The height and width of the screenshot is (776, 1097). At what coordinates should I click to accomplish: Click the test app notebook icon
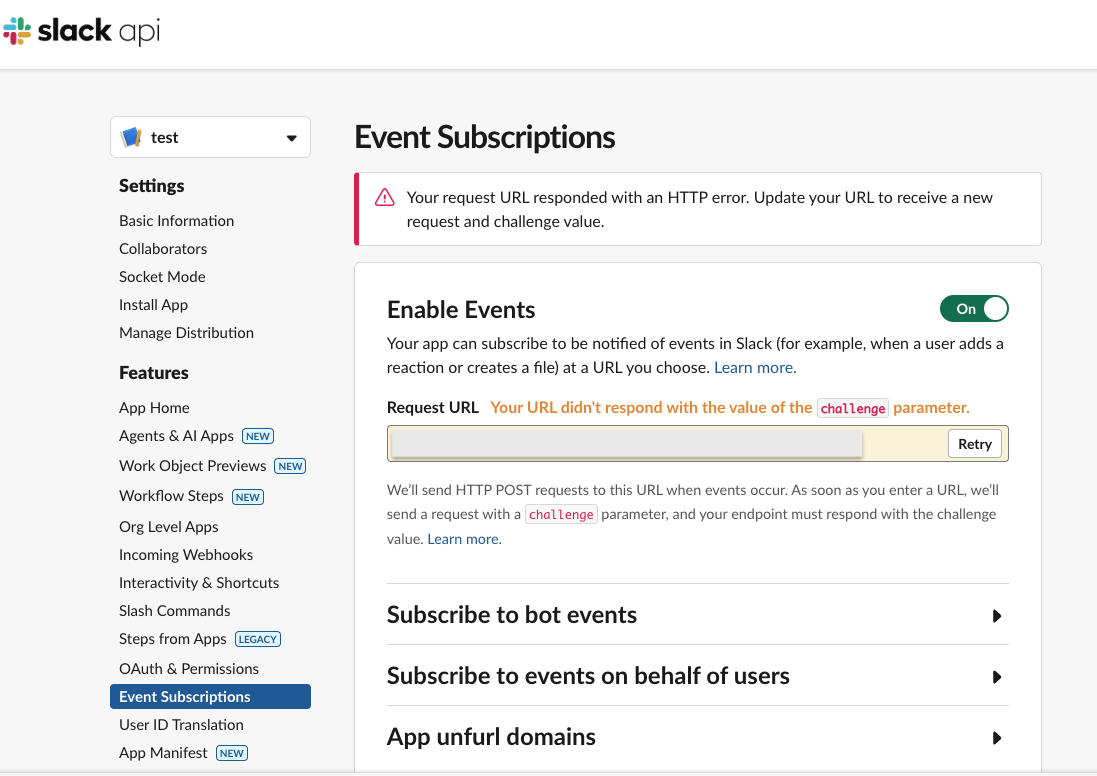[x=131, y=138]
